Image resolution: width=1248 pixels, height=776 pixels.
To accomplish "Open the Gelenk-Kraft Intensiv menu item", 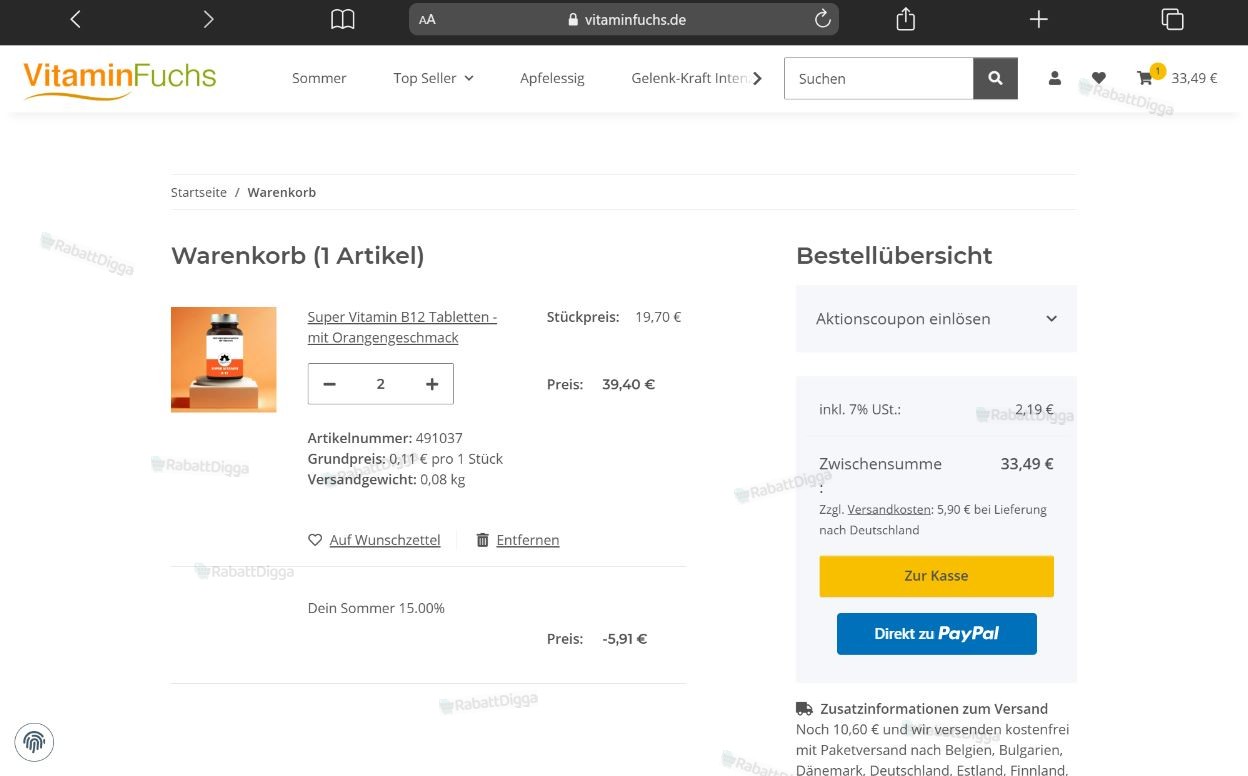I will [x=689, y=78].
